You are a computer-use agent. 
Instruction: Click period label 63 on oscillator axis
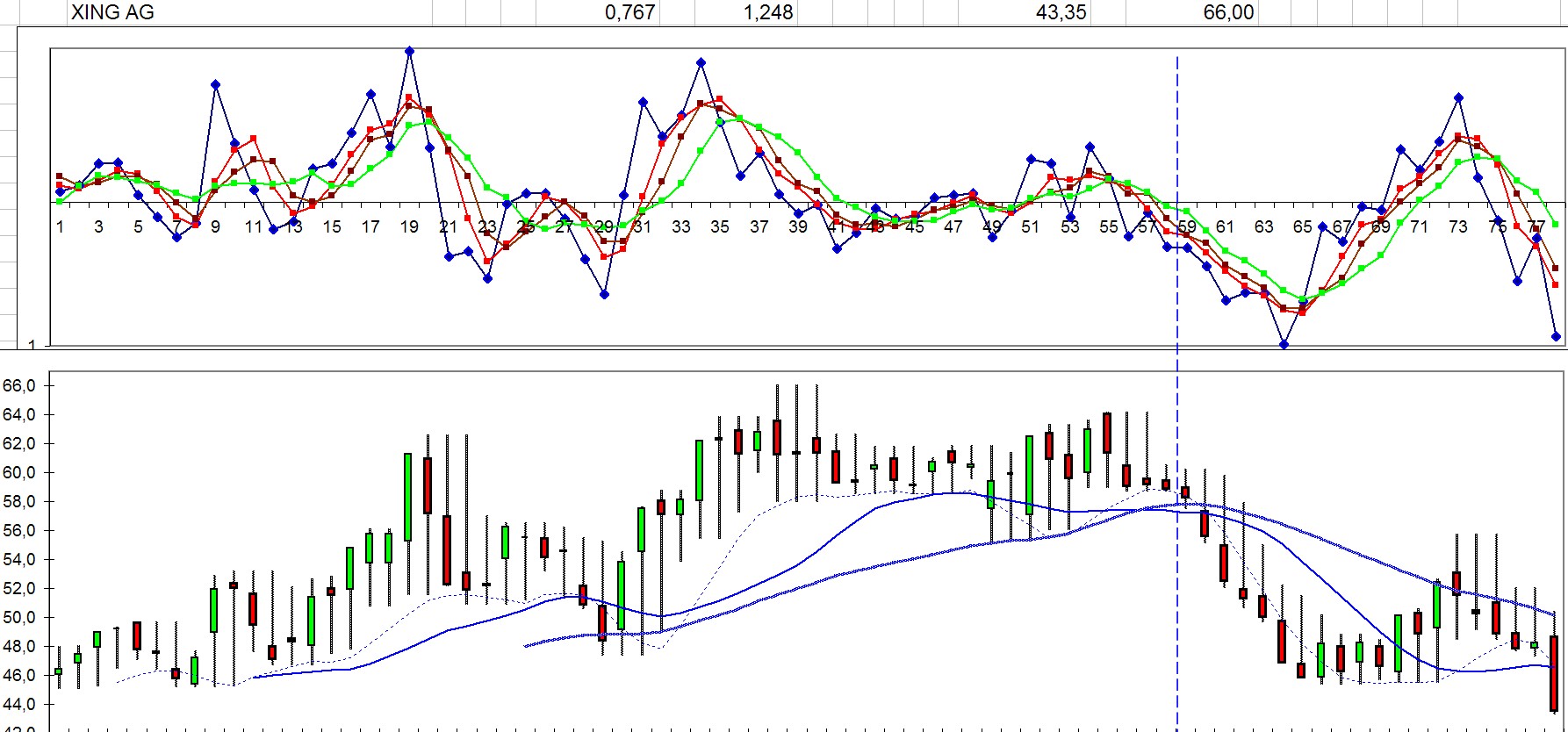[x=1264, y=226]
